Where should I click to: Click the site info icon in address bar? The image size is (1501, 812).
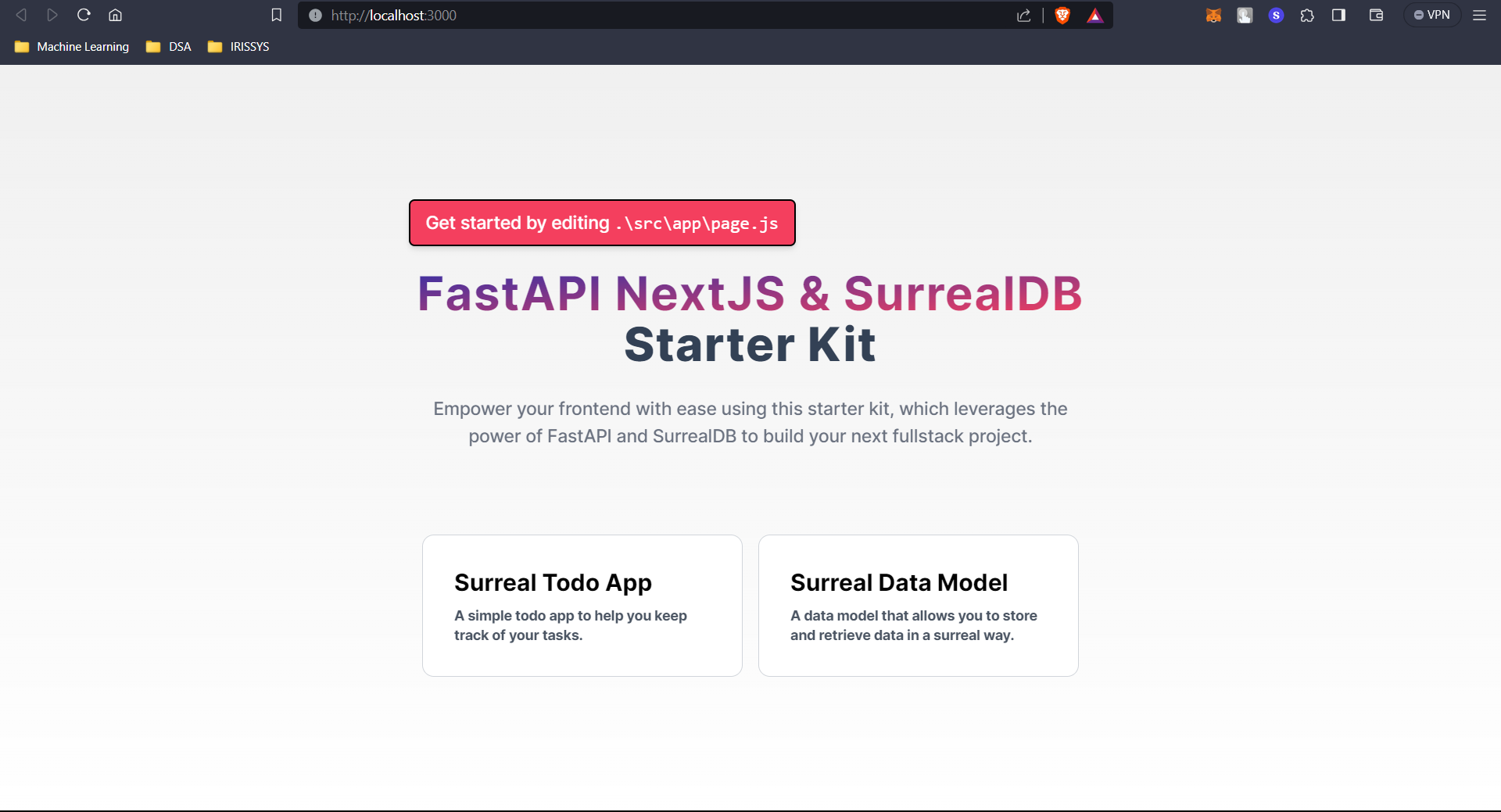coord(315,15)
